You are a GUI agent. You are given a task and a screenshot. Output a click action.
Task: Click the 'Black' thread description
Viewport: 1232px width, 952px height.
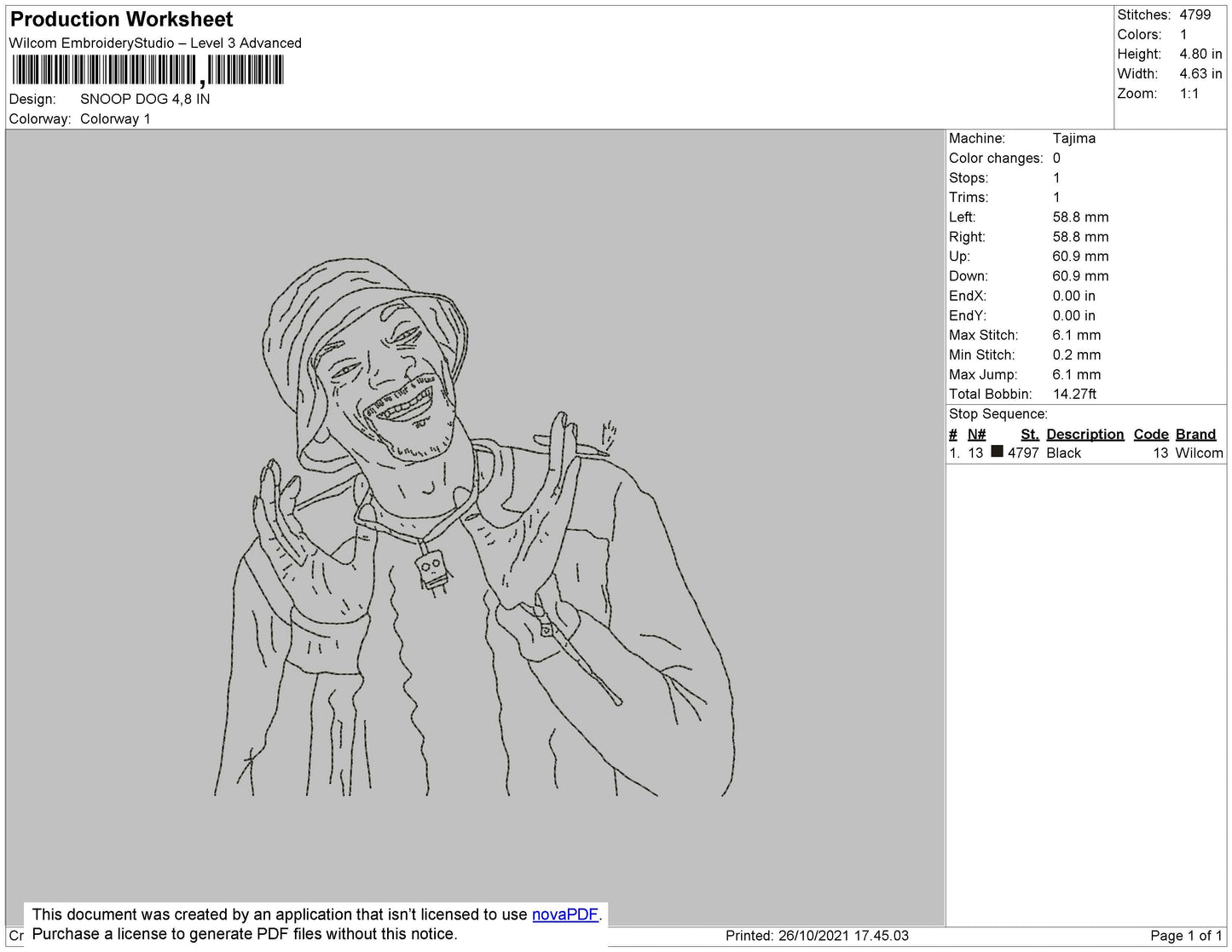click(x=1064, y=453)
